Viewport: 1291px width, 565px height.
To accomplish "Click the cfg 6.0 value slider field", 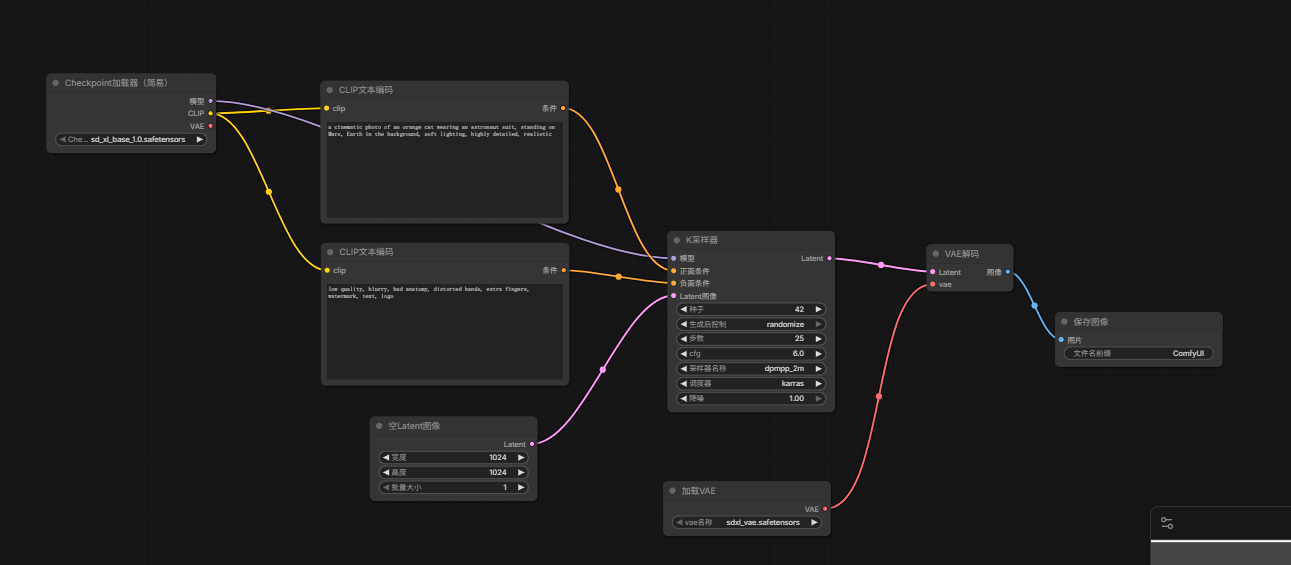I will pos(751,353).
